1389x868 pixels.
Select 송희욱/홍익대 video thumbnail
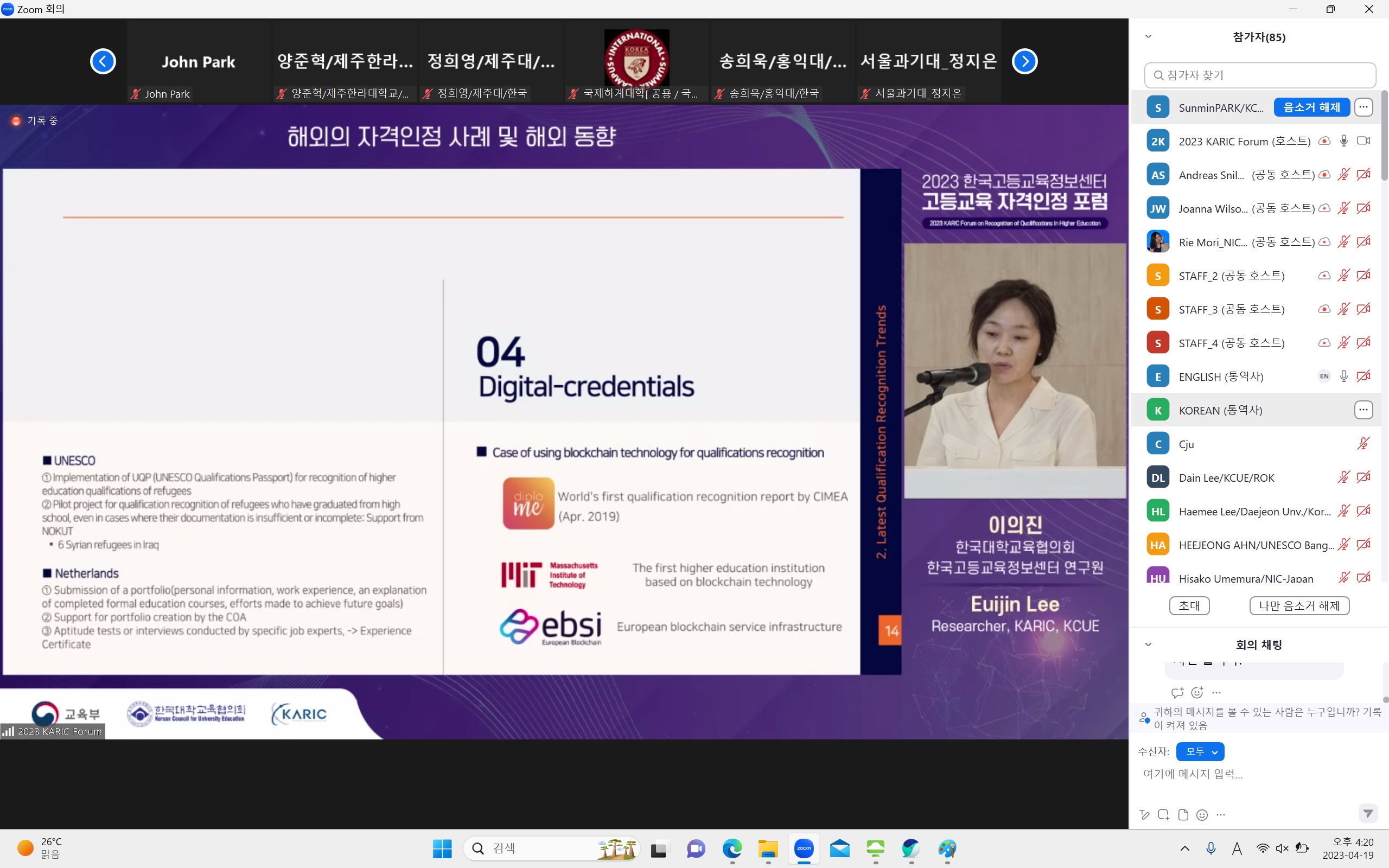point(783,61)
